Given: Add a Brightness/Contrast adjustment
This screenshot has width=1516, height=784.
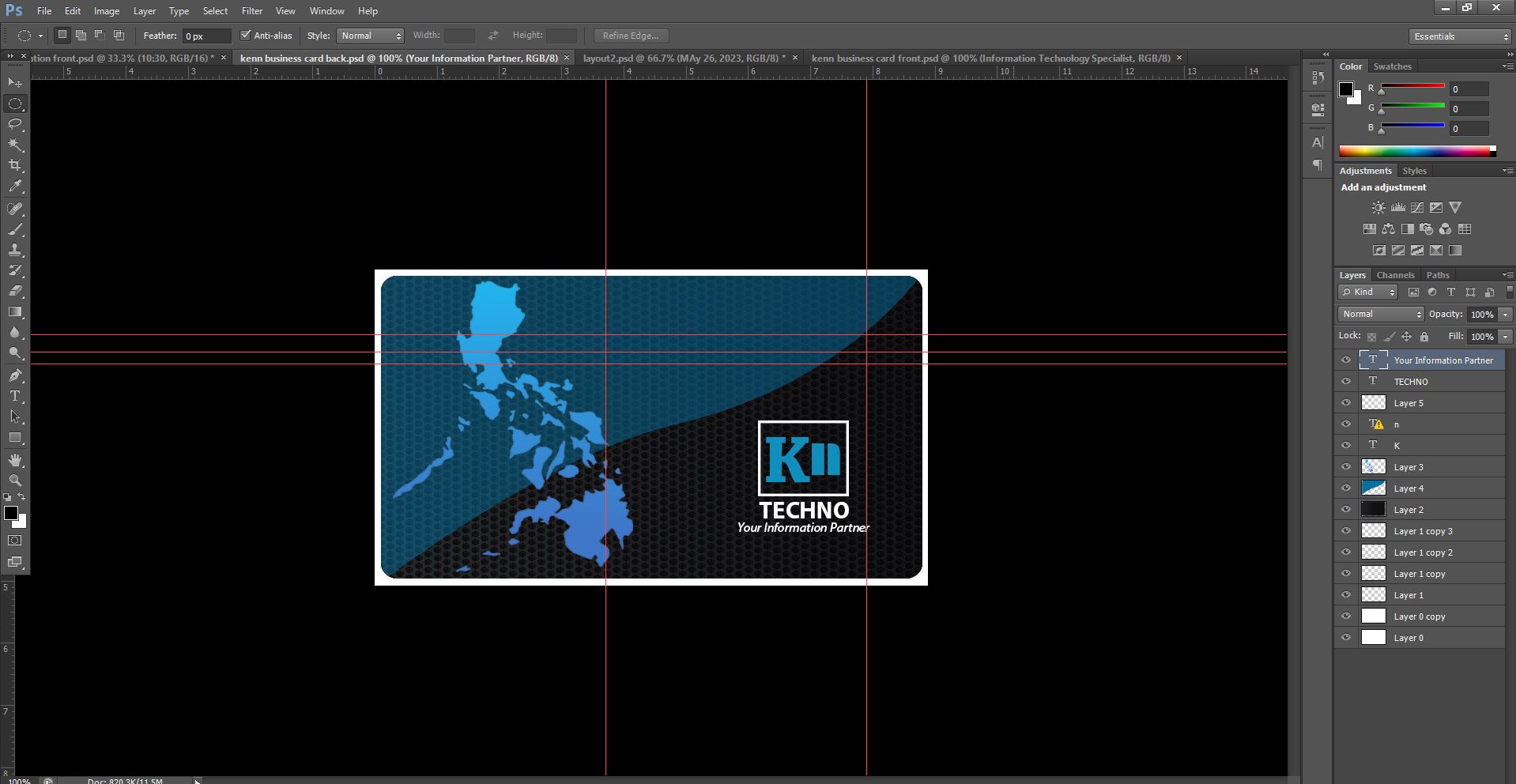Looking at the screenshot, I should point(1378,208).
